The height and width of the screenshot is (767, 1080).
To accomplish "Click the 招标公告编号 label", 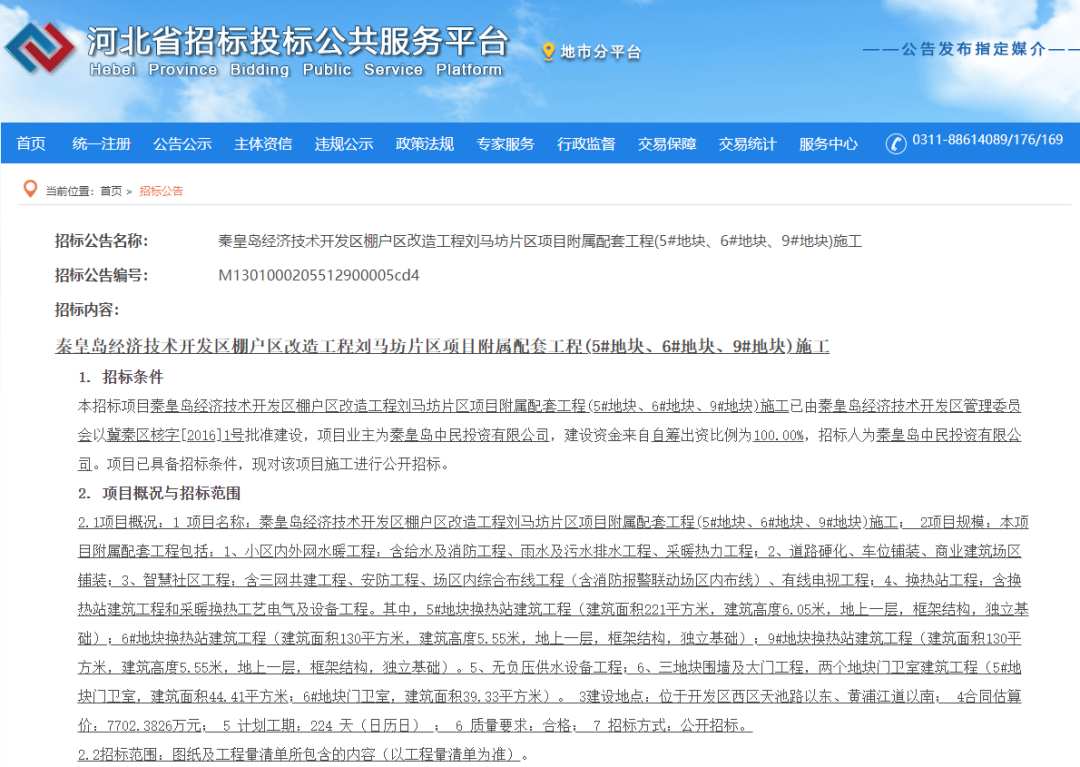I will pos(101,275).
